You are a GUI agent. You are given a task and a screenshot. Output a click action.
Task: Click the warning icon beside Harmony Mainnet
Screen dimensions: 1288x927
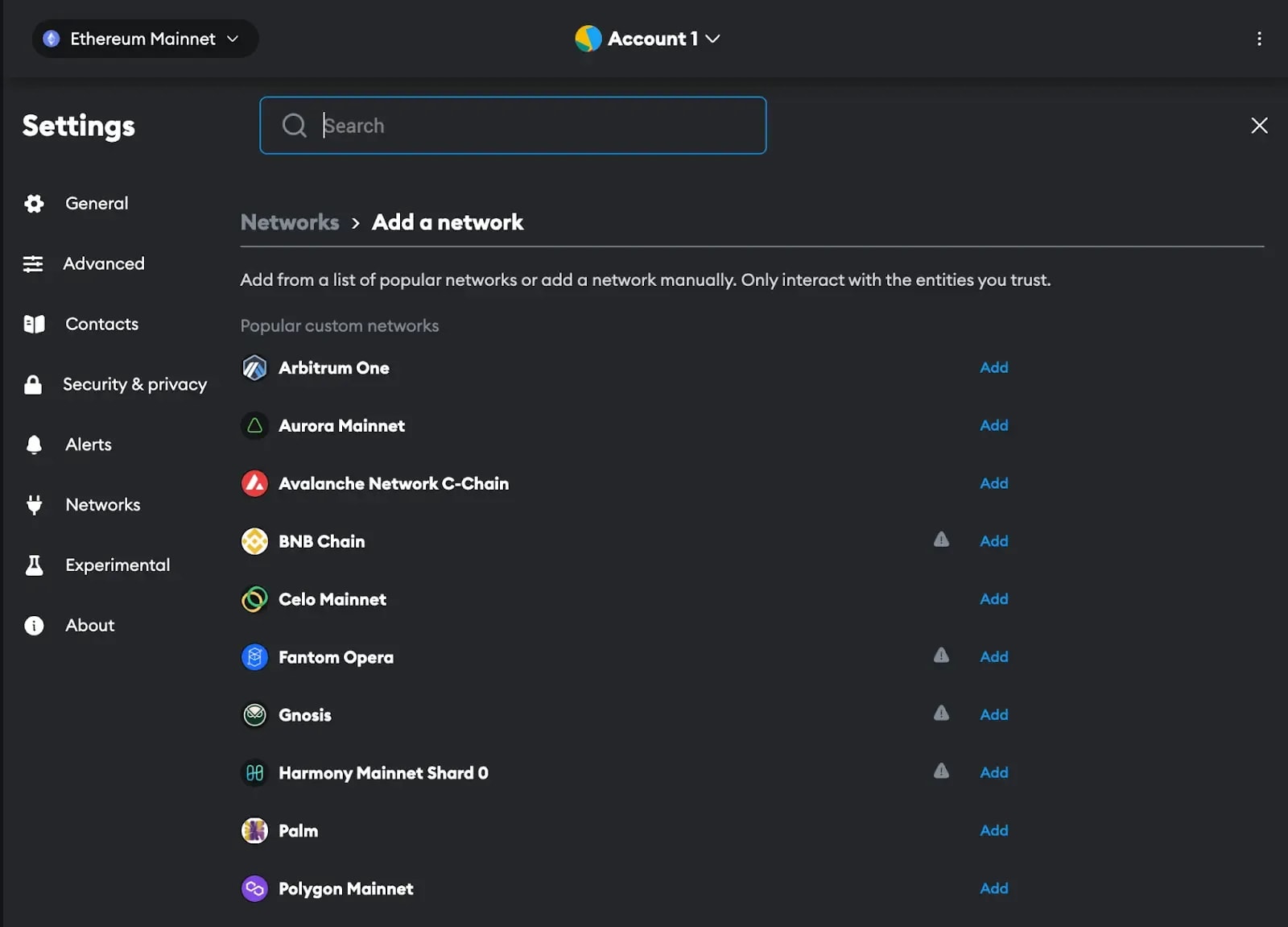pos(941,772)
